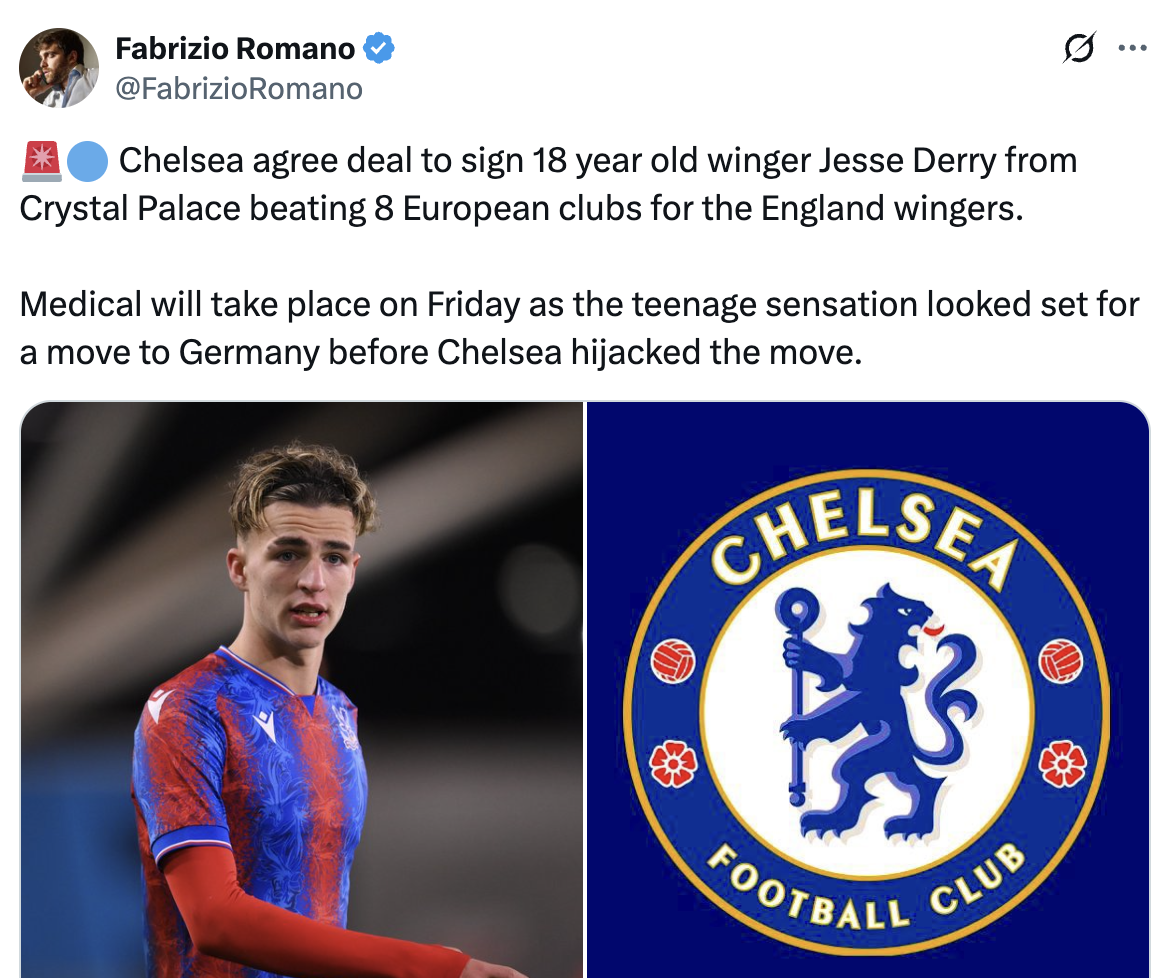
Task: Click the paragraph about Friday medical
Action: coord(579,328)
